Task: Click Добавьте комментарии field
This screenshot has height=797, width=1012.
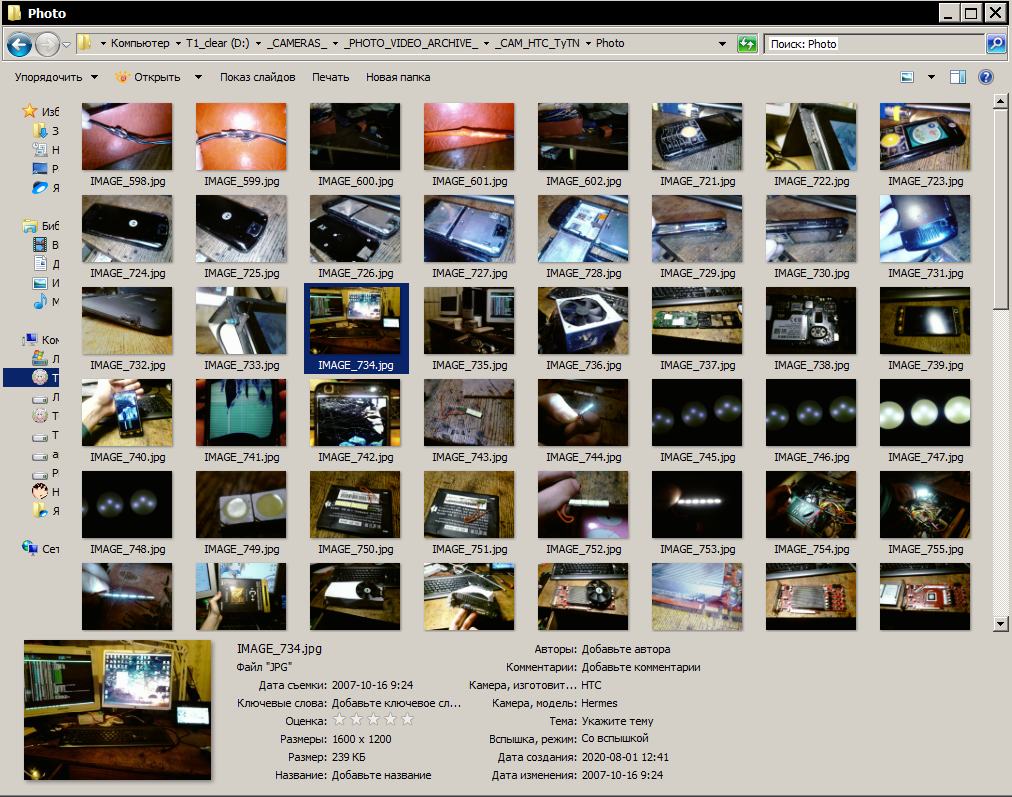Action: coord(641,667)
